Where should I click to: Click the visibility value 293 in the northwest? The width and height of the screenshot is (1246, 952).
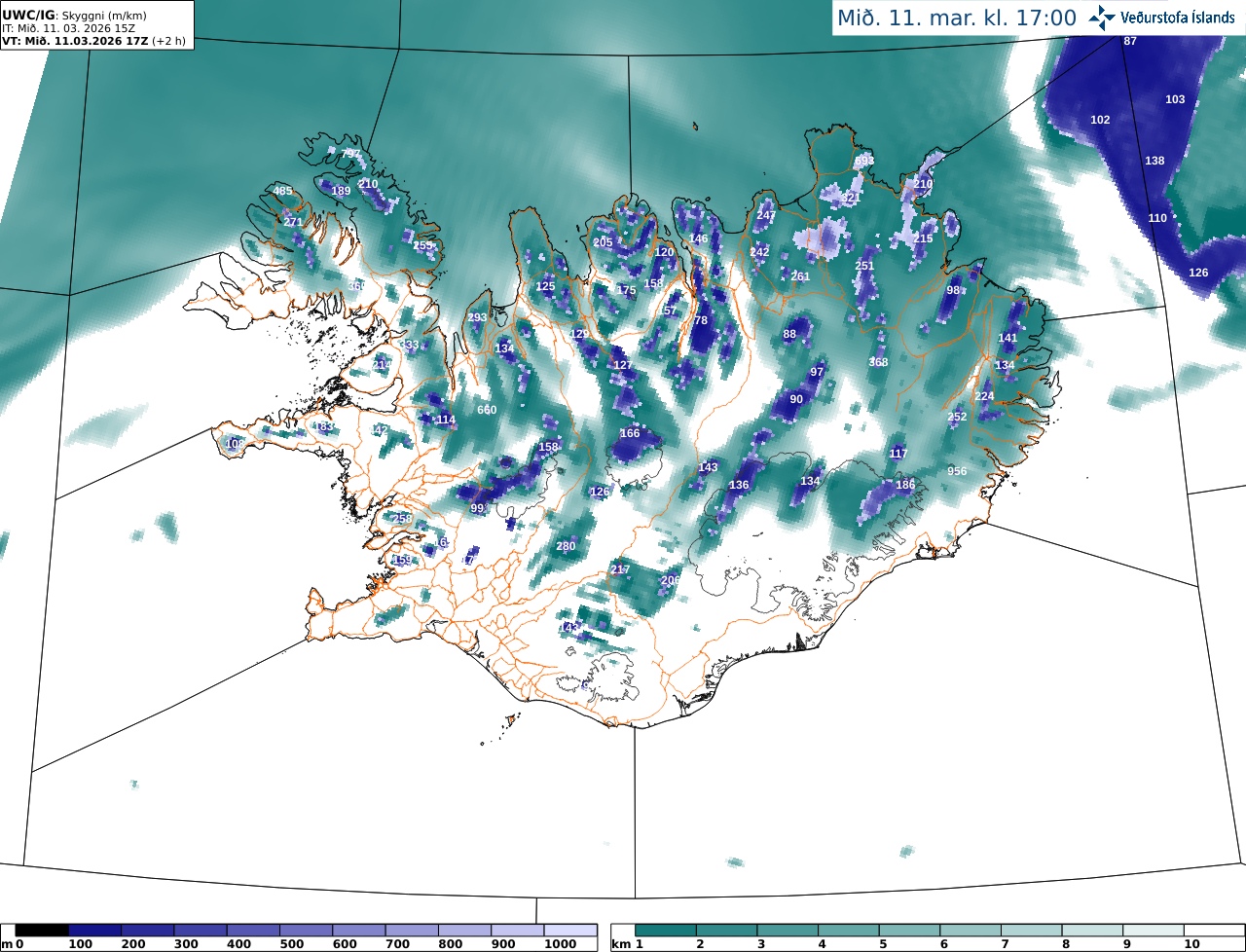tap(477, 318)
